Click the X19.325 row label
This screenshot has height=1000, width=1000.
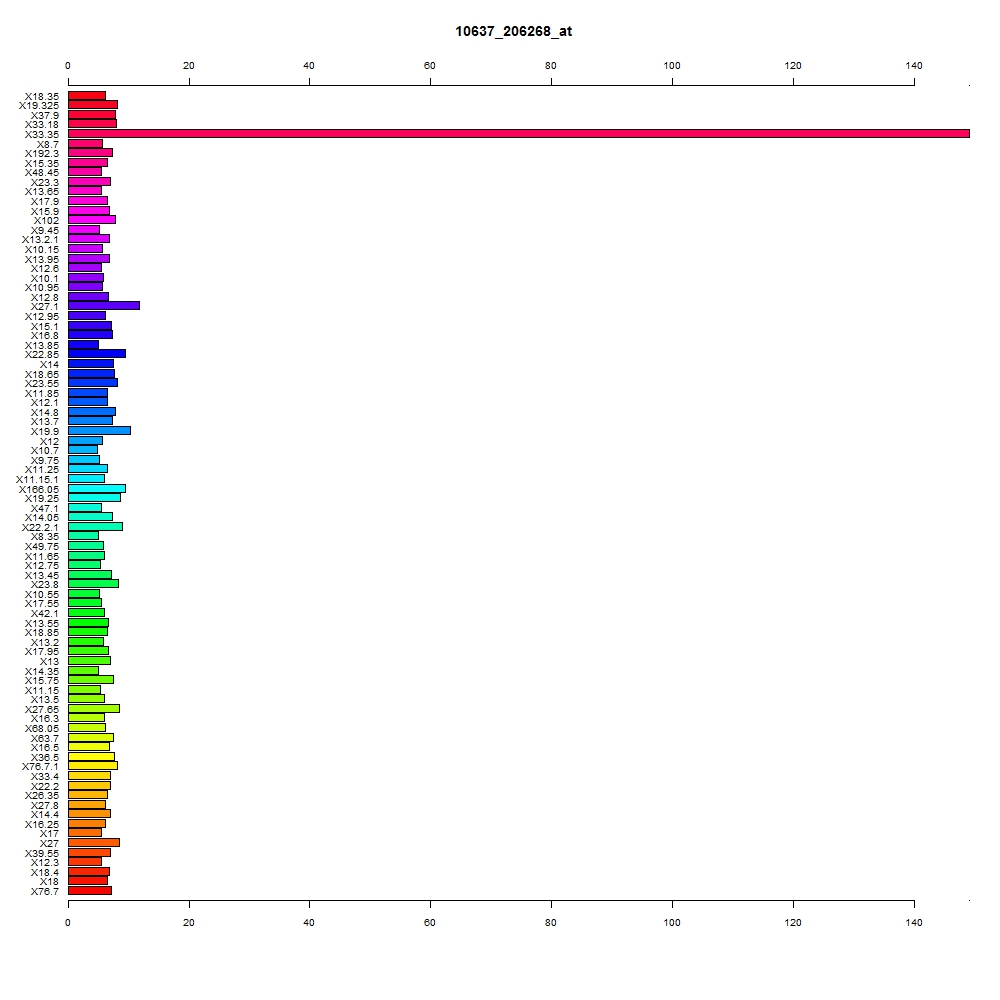pyautogui.click(x=39, y=106)
